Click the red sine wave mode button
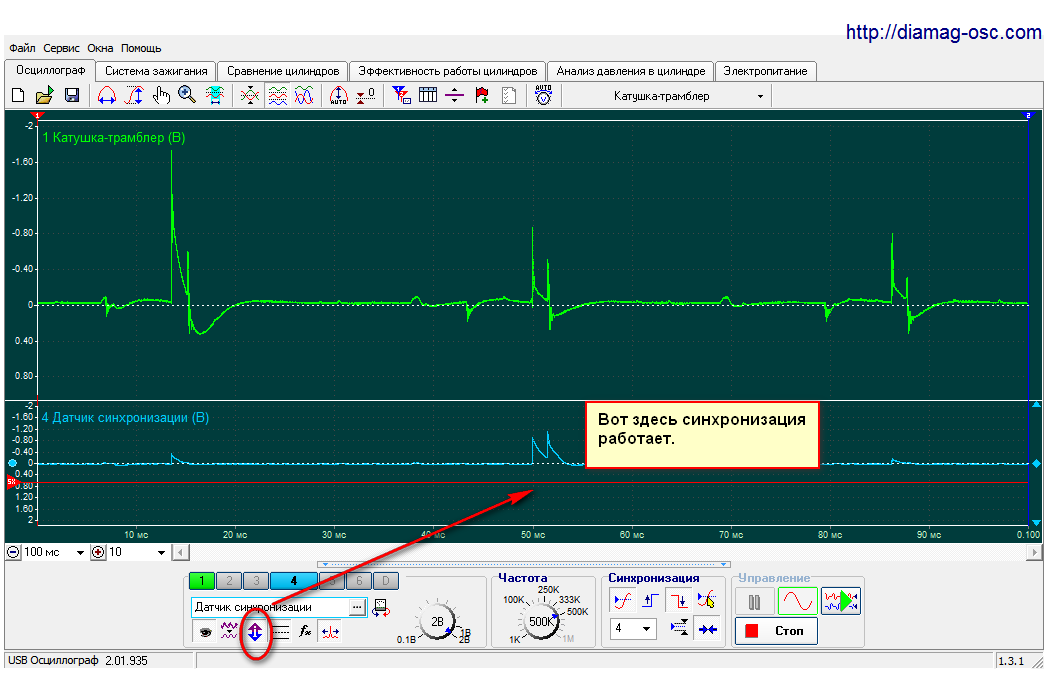Image resolution: width=1056 pixels, height=673 pixels. pyautogui.click(x=797, y=601)
